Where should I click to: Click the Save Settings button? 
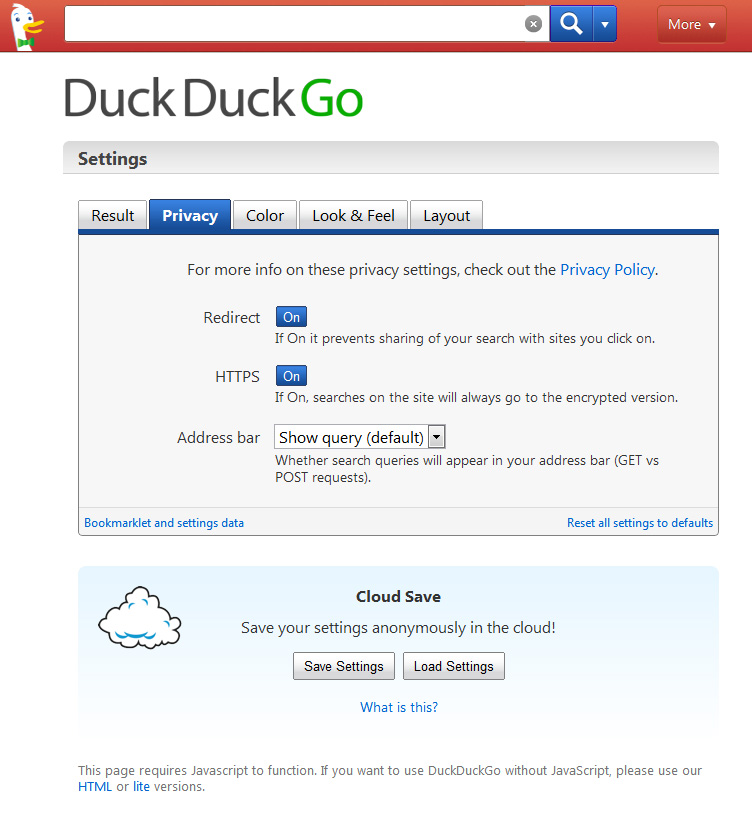[344, 666]
